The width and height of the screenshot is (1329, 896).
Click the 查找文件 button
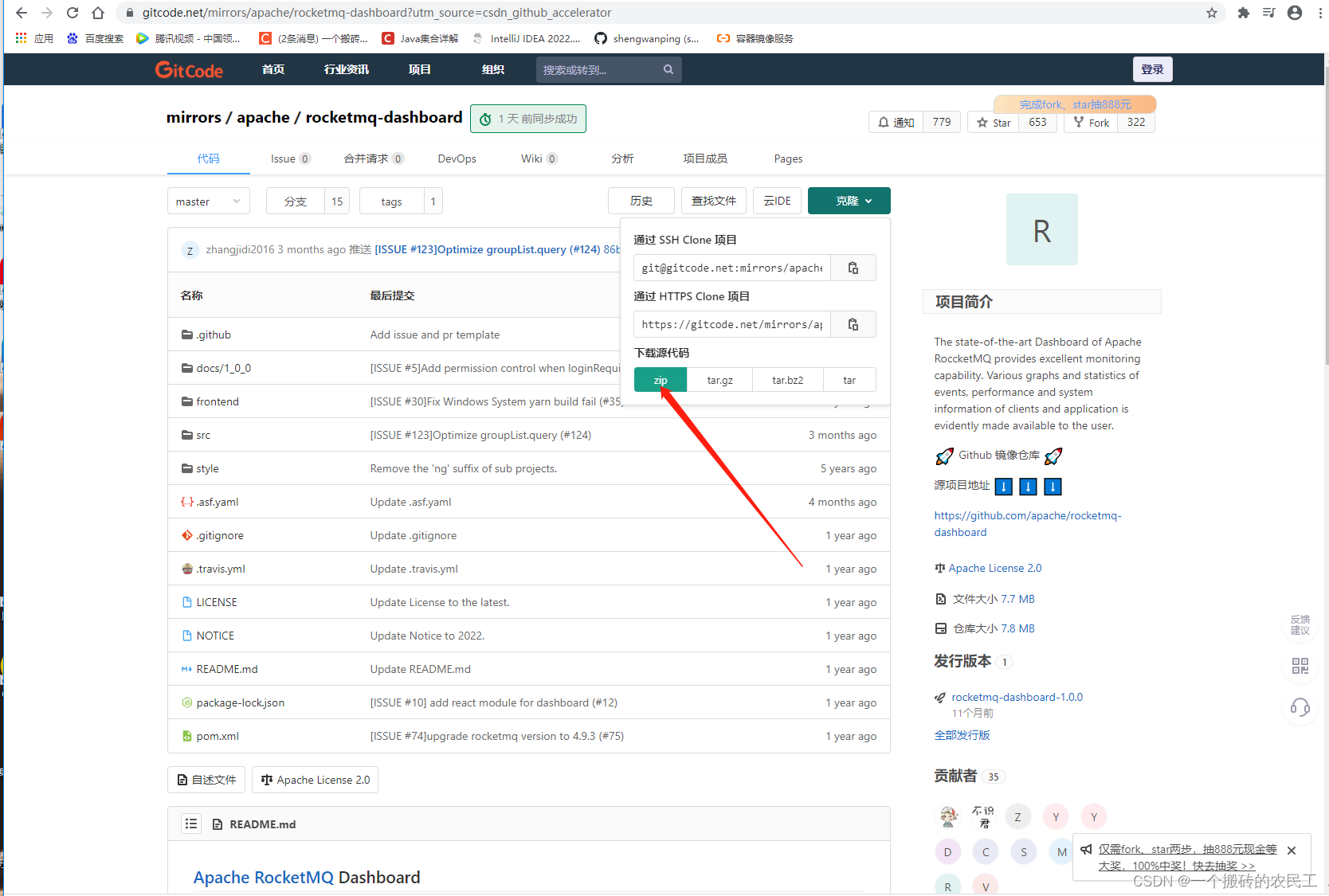(x=714, y=201)
